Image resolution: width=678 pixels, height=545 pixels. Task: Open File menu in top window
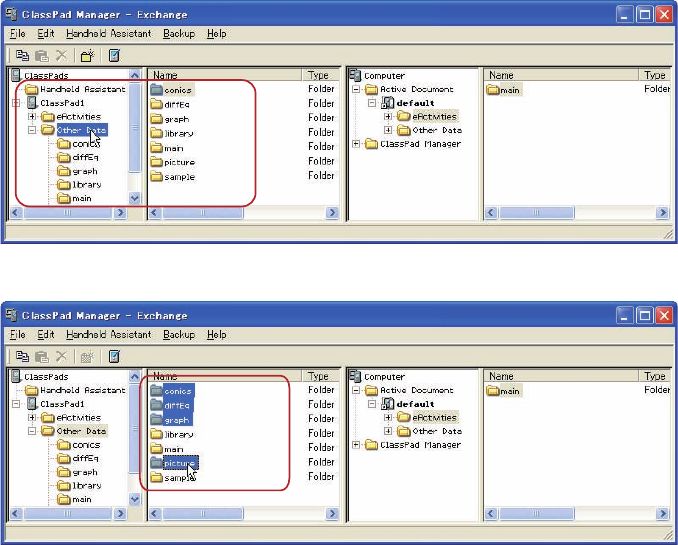tap(17, 34)
